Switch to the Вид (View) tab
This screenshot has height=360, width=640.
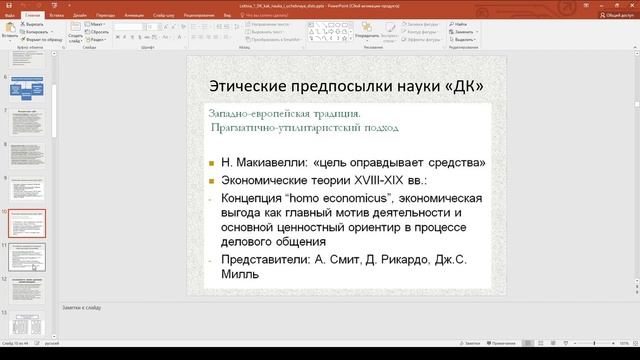pyautogui.click(x=227, y=15)
